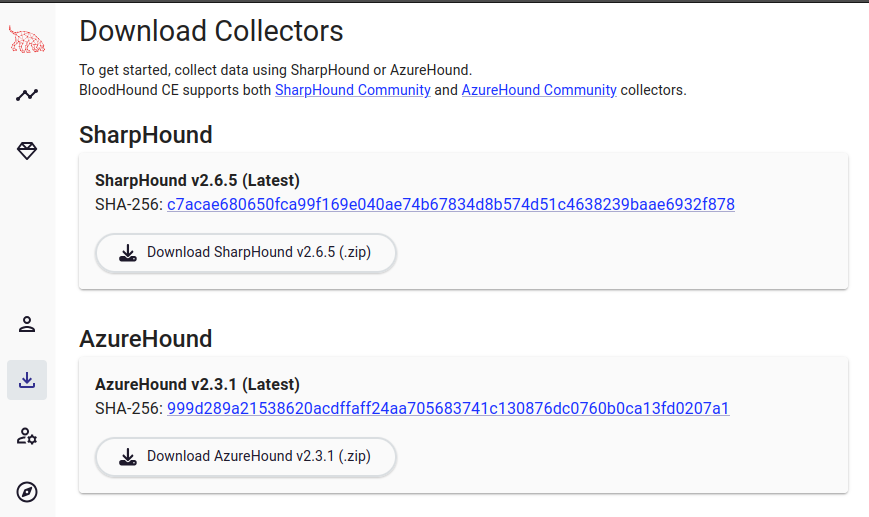Click Download SharpHound v2.6.5 (.zip) button

coord(246,253)
